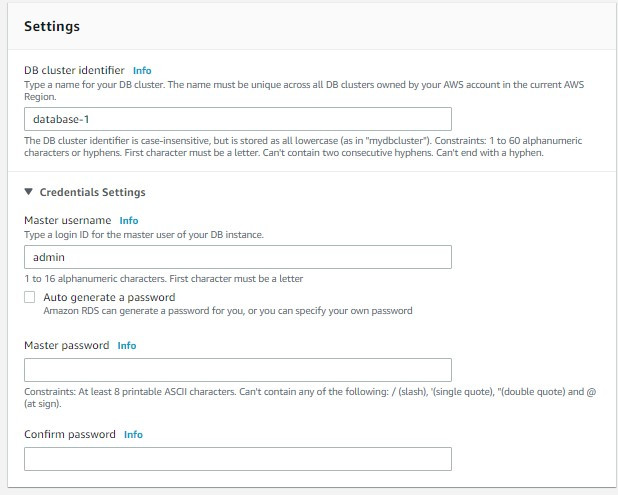Open Info link beside Confirm password
Image resolution: width=618 pixels, height=495 pixels.
pyautogui.click(x=133, y=435)
